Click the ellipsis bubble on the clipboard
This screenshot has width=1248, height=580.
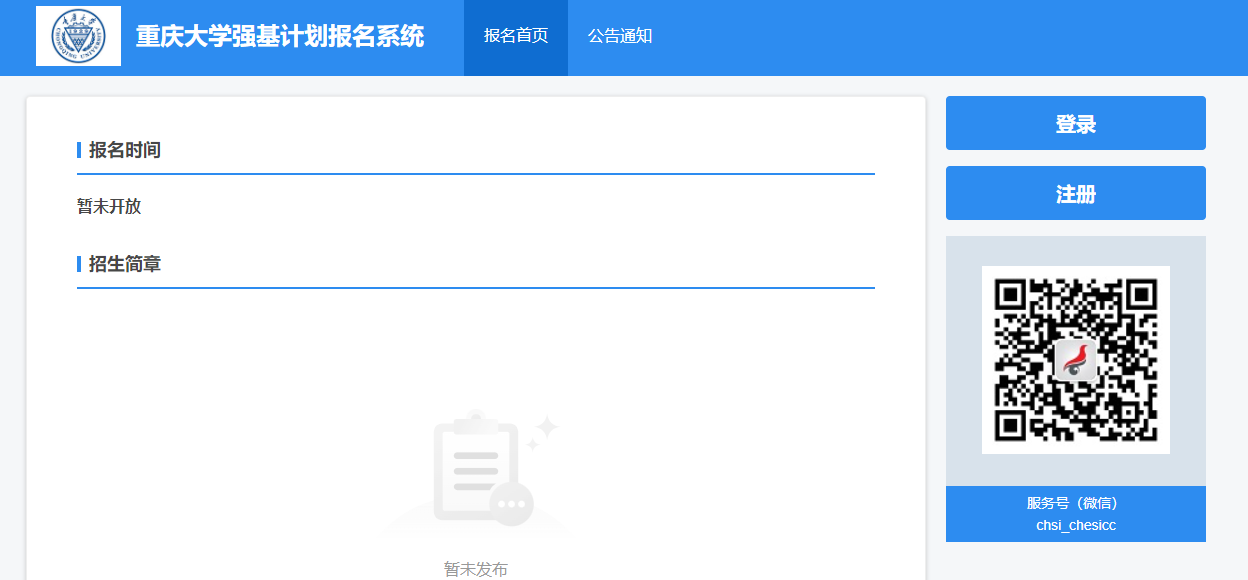(512, 503)
